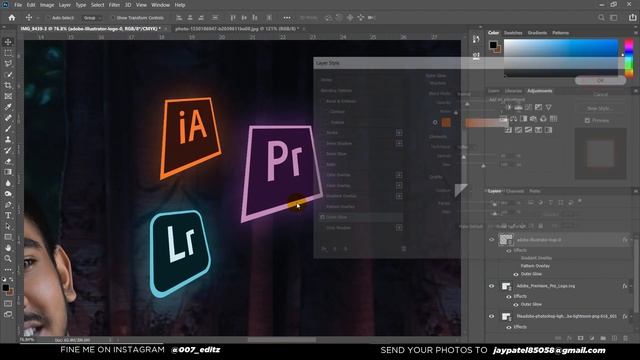The image size is (640, 360).
Task: Click the toolbar foreground color swatch
Action: (x=6, y=288)
